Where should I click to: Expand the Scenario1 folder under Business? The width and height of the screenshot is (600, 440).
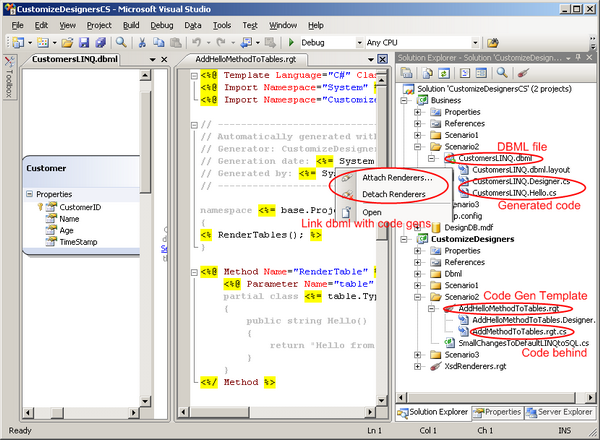pyautogui.click(x=417, y=135)
